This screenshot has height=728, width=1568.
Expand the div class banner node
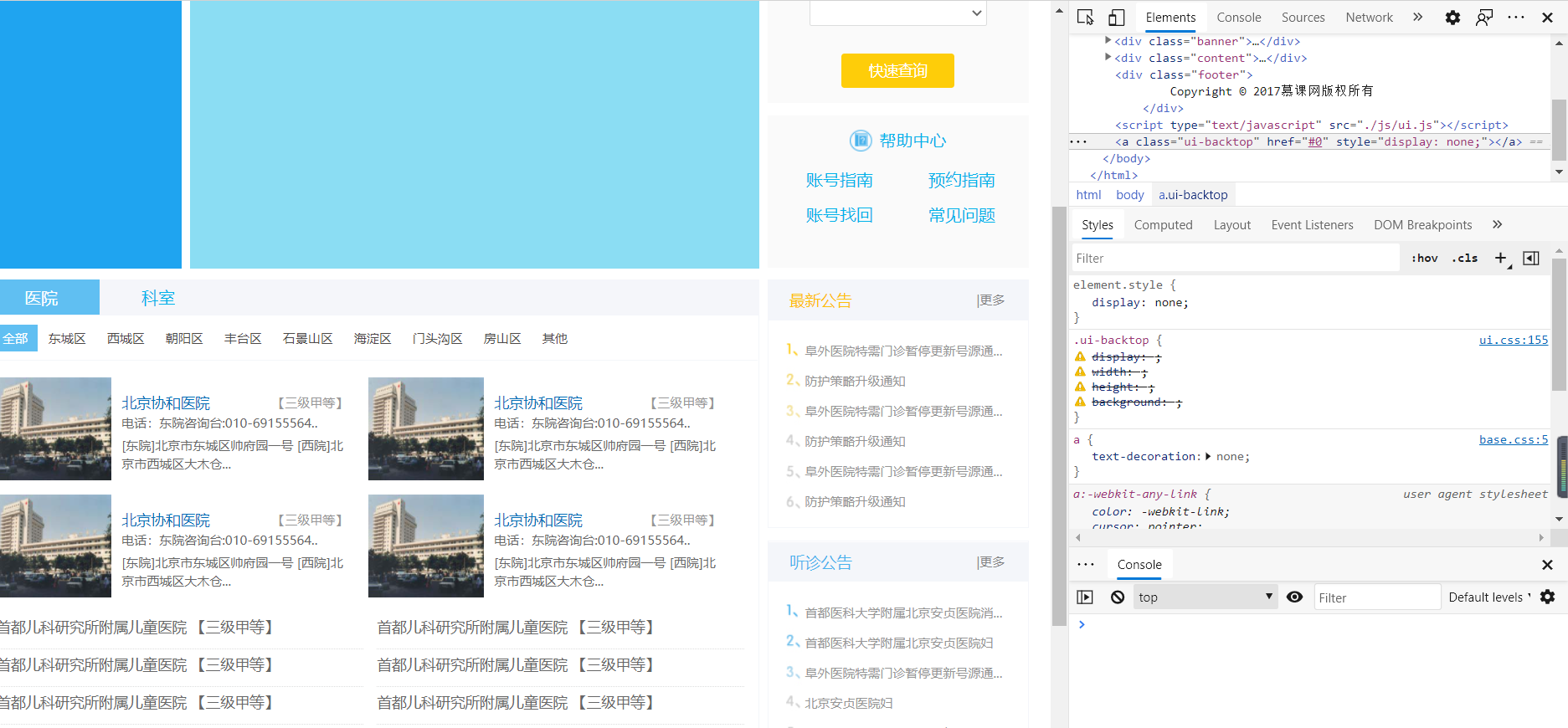point(1108,40)
